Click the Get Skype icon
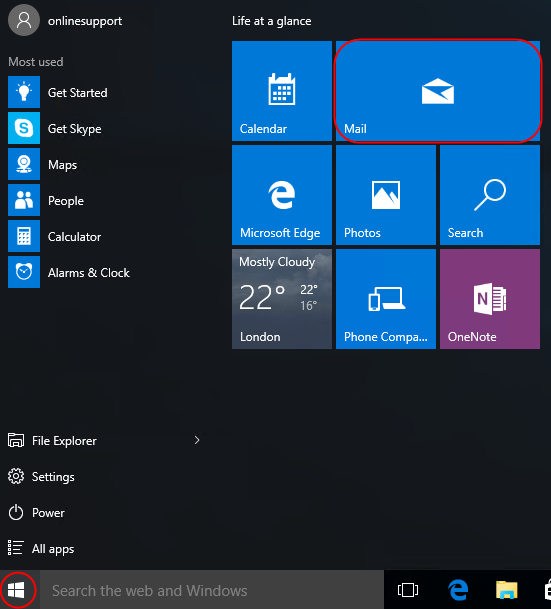 [x=24, y=128]
